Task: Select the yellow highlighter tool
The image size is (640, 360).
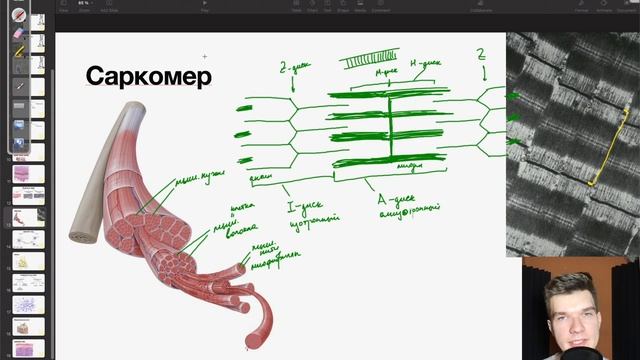Action: 19,51
